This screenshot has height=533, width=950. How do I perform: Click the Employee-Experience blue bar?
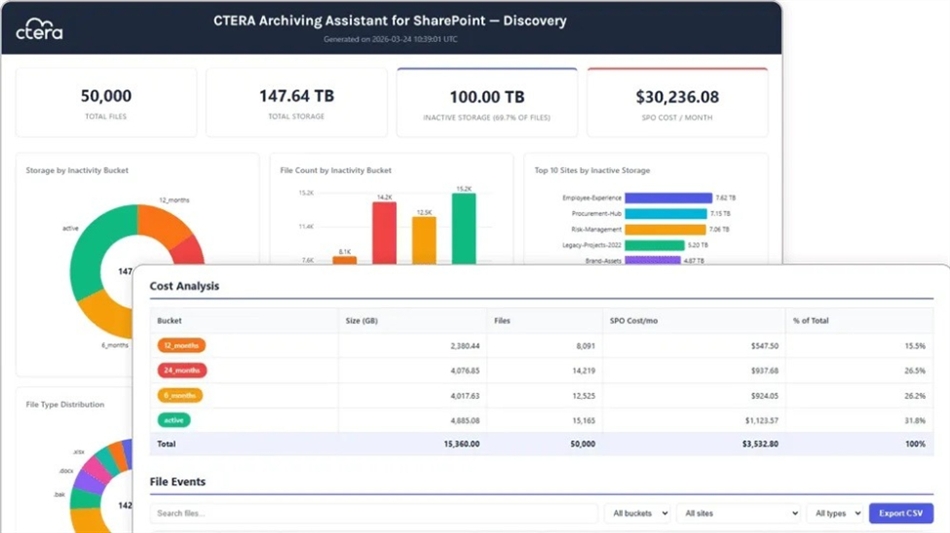pyautogui.click(x=668, y=198)
